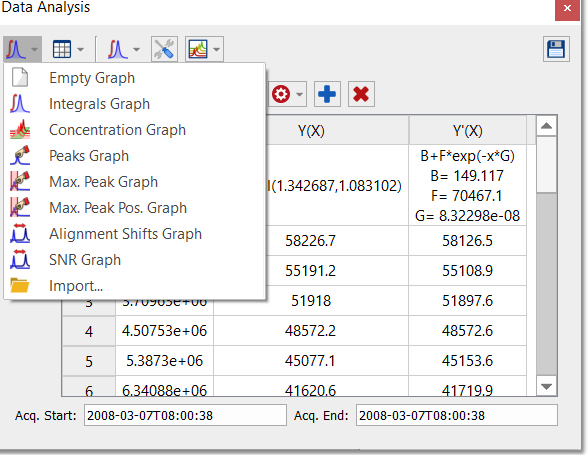588x457 pixels.
Task: Click the red X delete button
Action: point(361,94)
